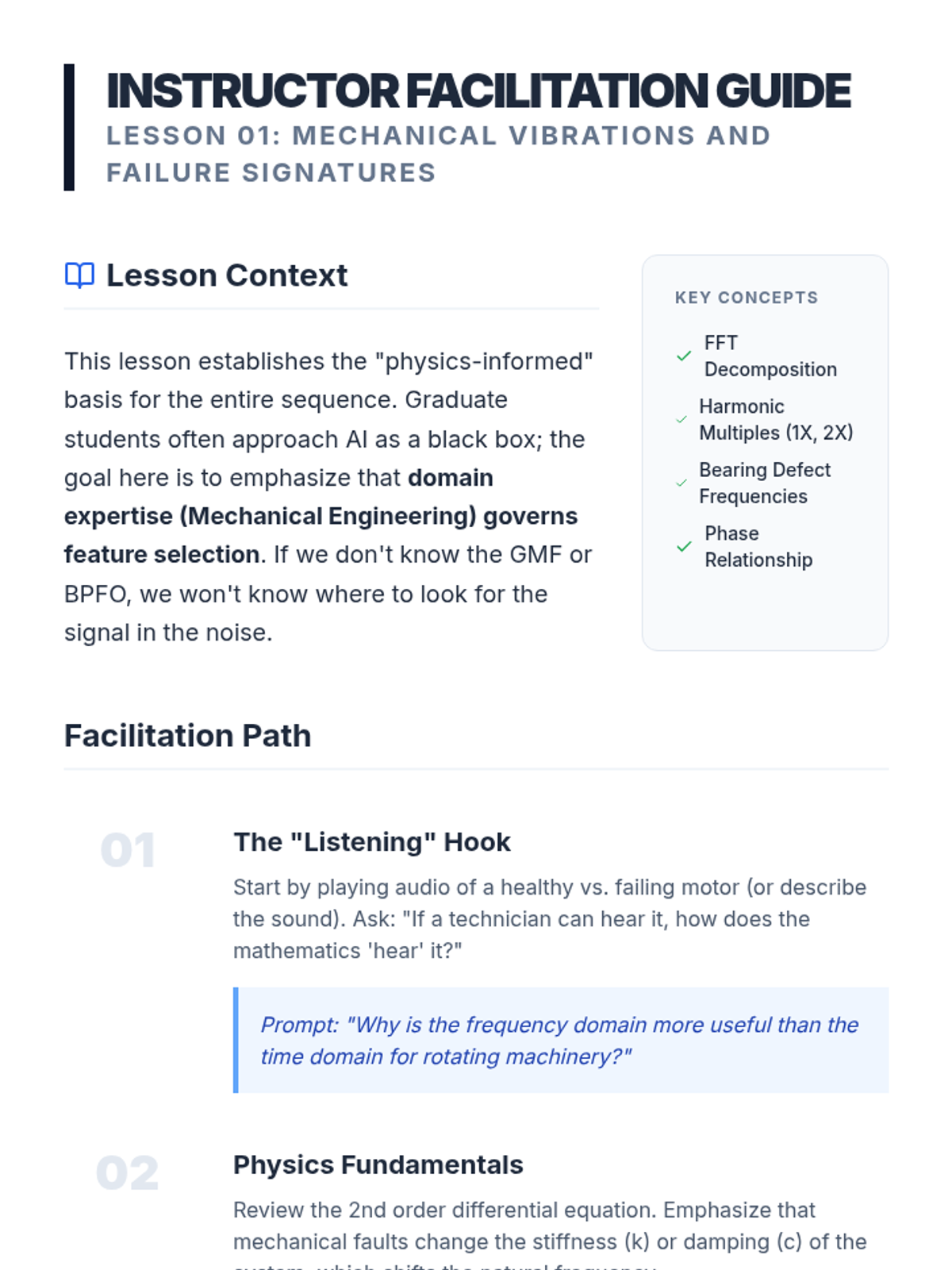Click the Lesson 01 subtitle text

click(438, 154)
